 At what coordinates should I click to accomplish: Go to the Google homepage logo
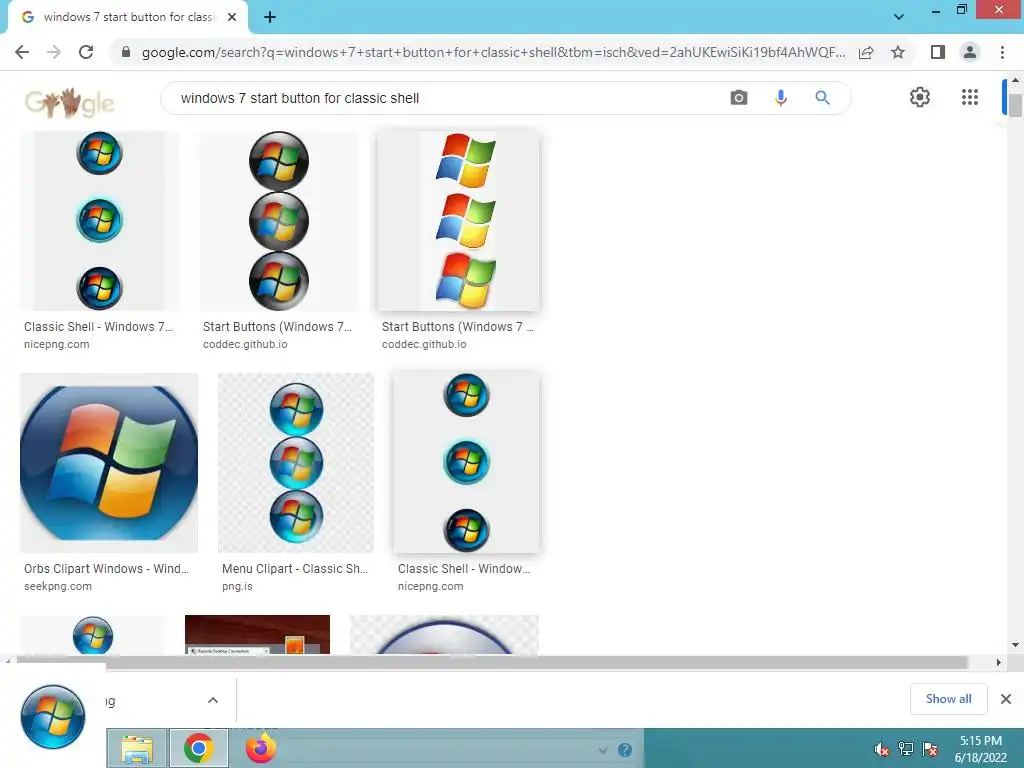[x=69, y=103]
